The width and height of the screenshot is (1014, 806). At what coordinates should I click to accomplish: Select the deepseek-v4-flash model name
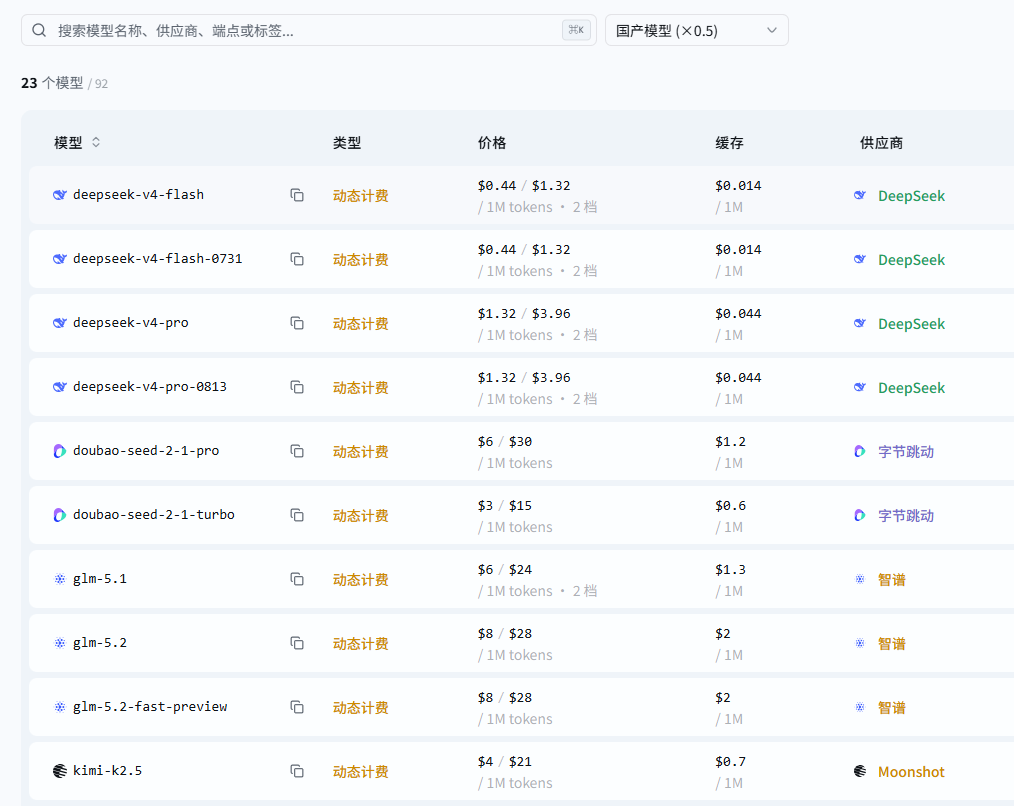coord(138,195)
